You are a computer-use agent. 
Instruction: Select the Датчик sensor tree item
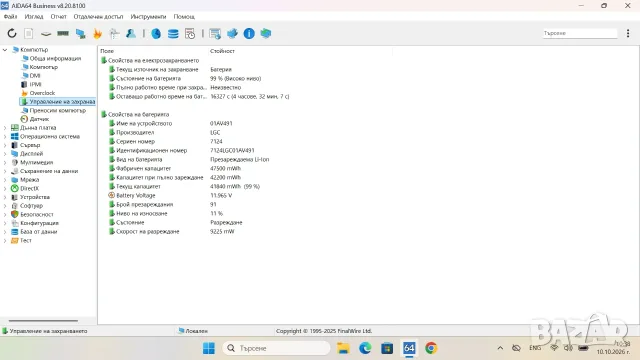(x=39, y=119)
